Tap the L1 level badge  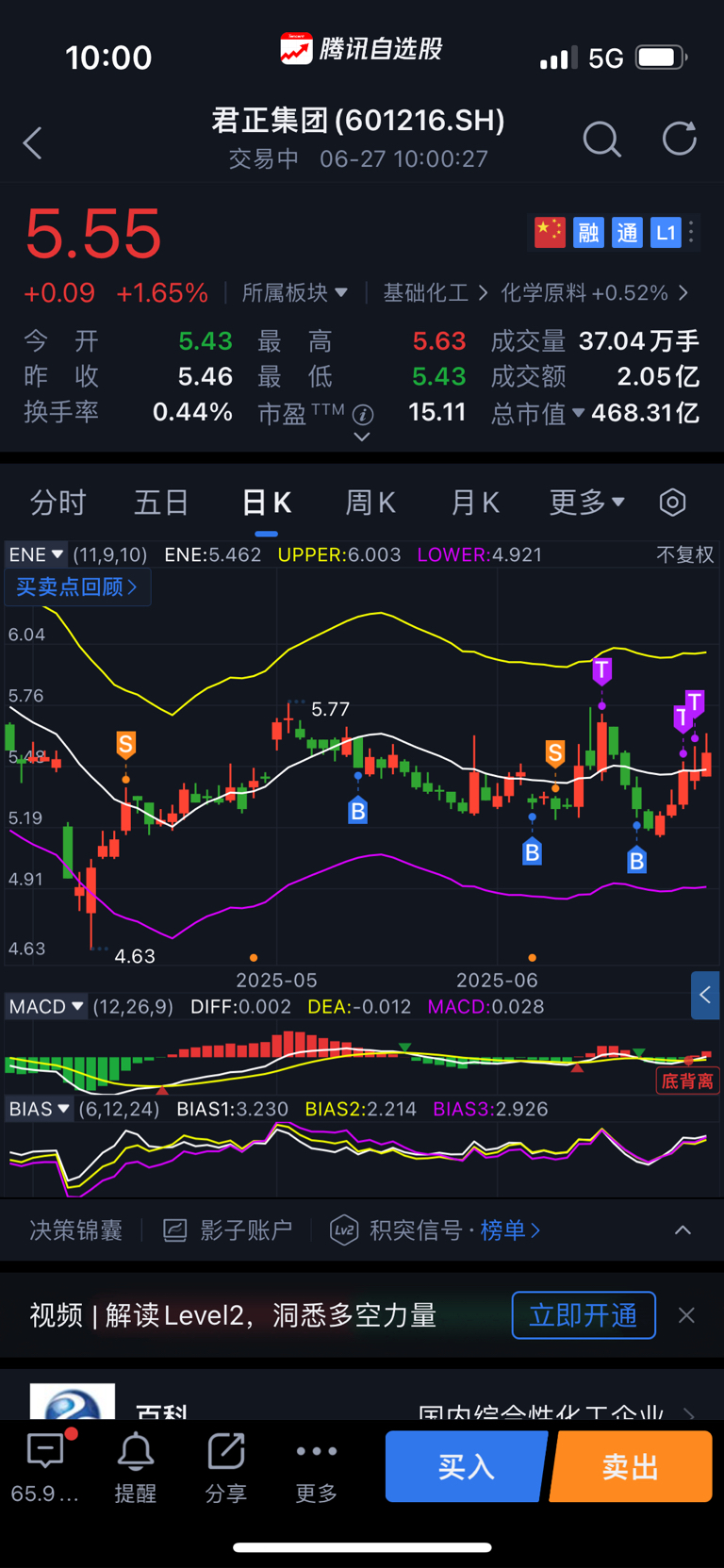click(666, 232)
